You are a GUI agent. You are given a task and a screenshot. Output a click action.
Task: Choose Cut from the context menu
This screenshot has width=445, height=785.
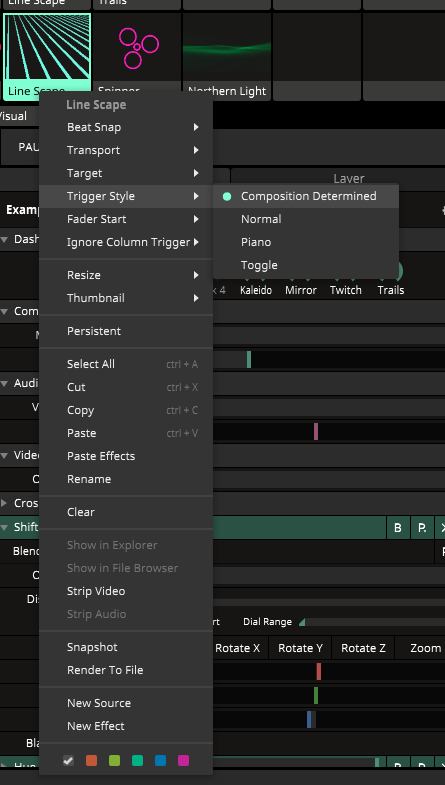(126, 387)
